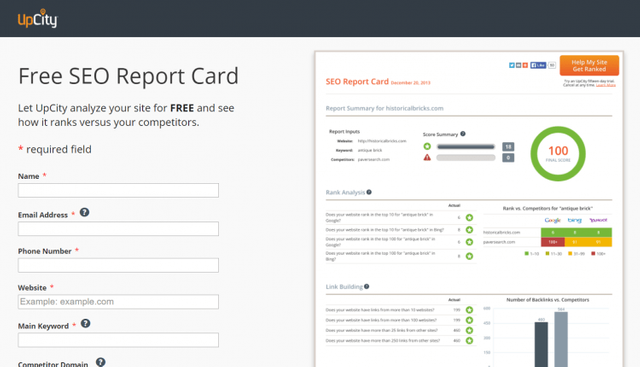Click the UpCity logo
Viewport: 640px width, 367px height.
(38, 18)
